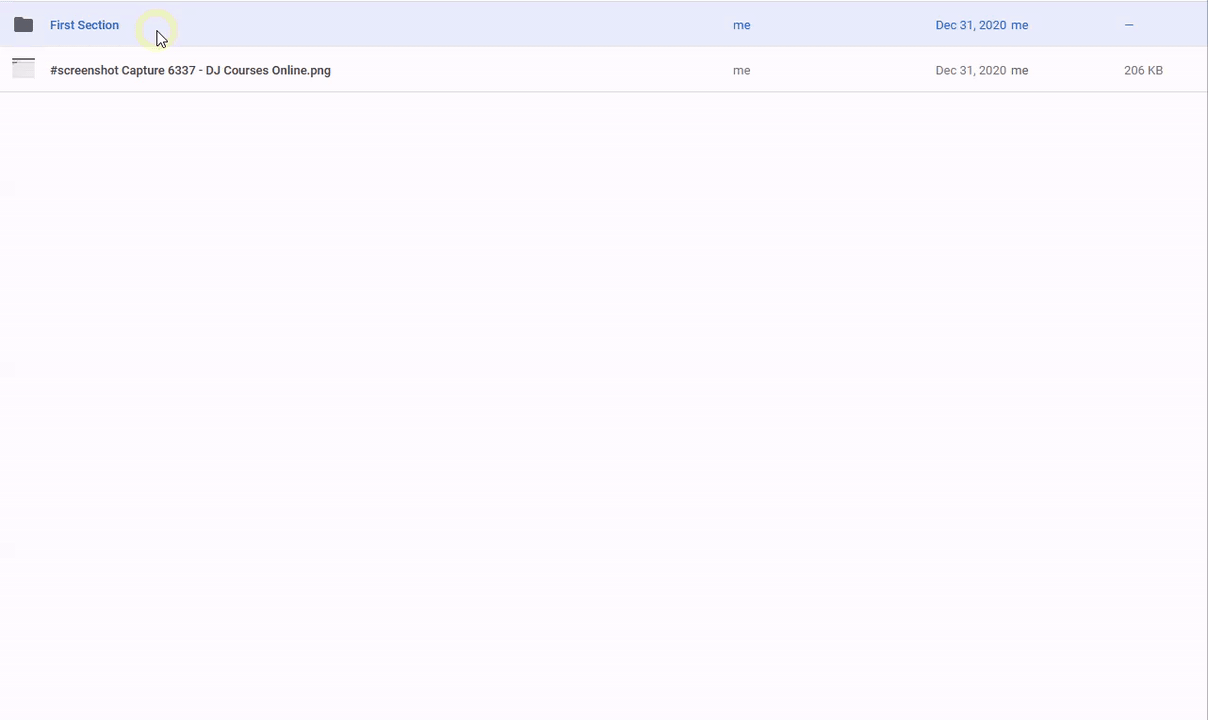Click empty area below the file list
Image resolution: width=1208 pixels, height=720 pixels.
tap(600, 400)
